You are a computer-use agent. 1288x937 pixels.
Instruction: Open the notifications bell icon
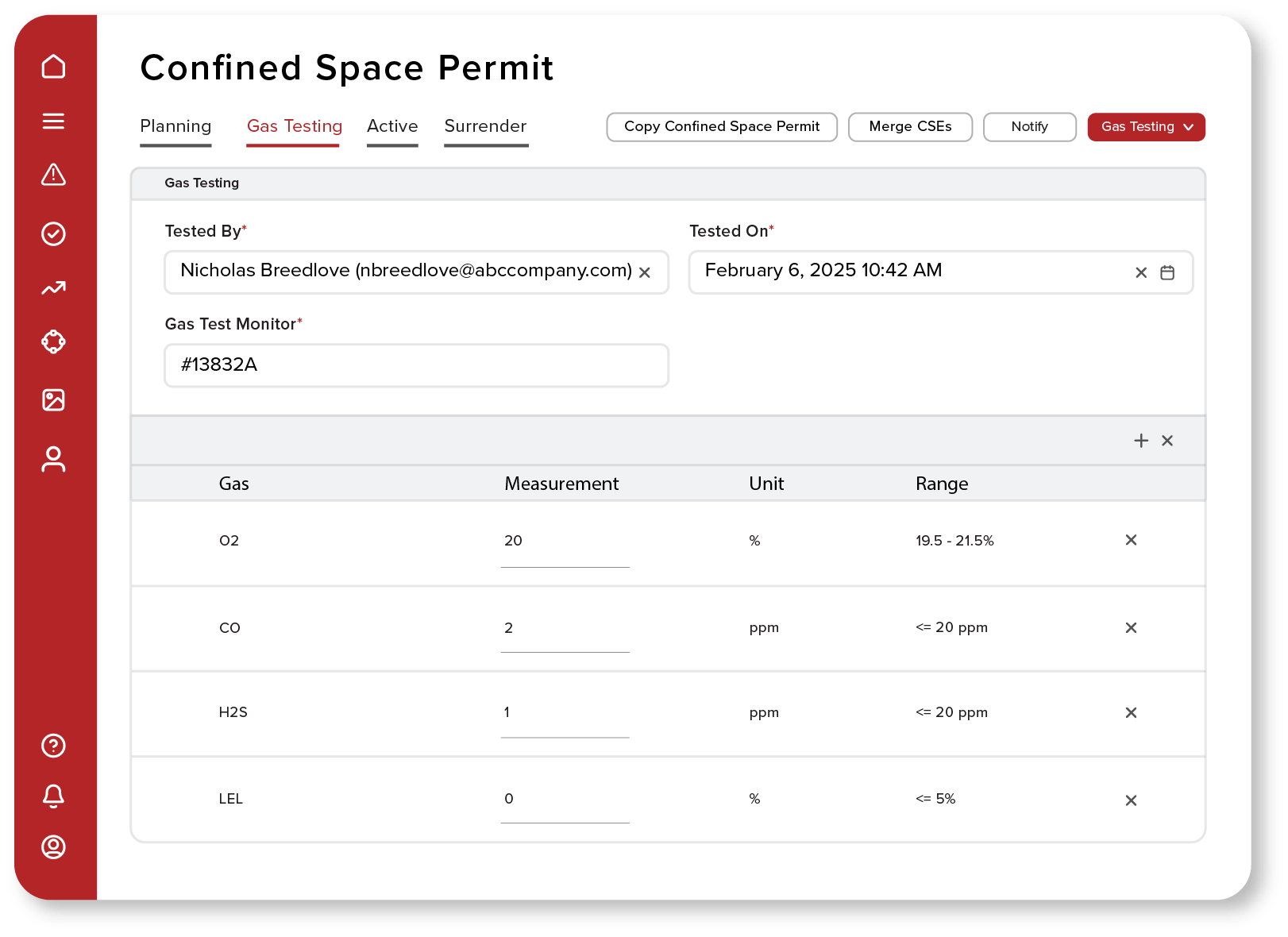tap(53, 796)
